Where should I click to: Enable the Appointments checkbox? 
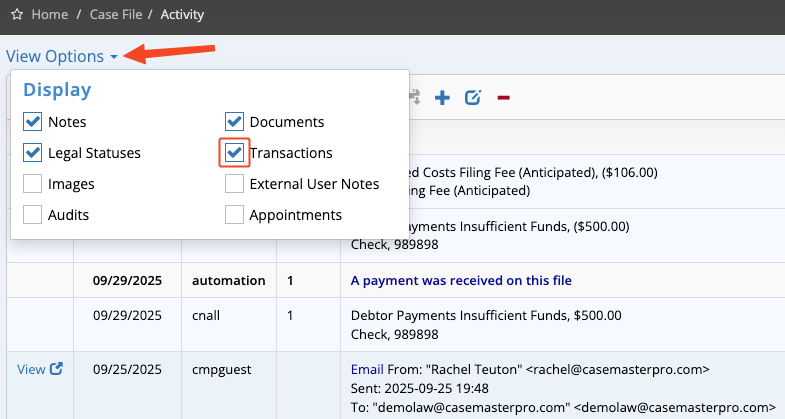click(x=234, y=215)
